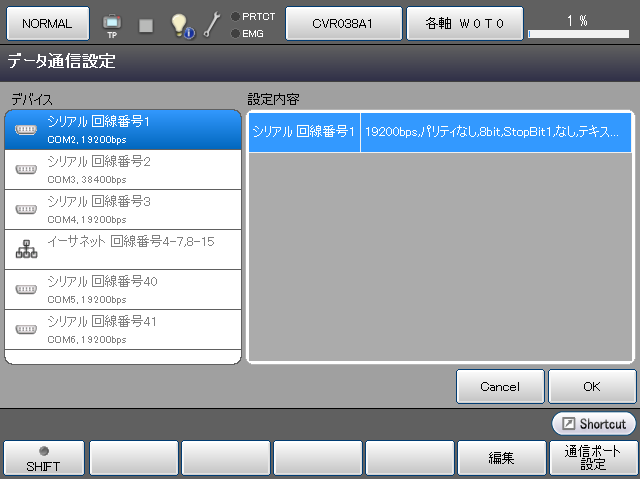Viewport: 640px width, 479px height.
Task: Click serial port icon for 回線番号40
Action: coord(26,289)
